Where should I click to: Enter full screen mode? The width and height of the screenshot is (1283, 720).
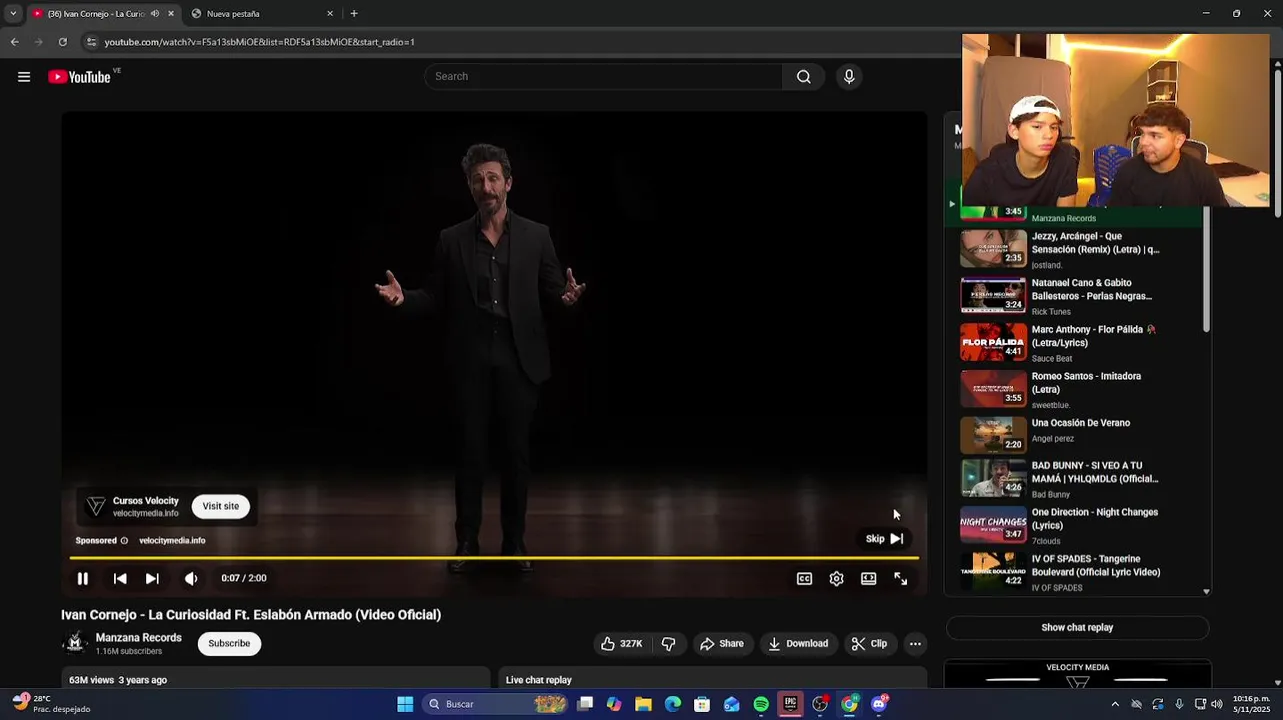click(x=900, y=578)
